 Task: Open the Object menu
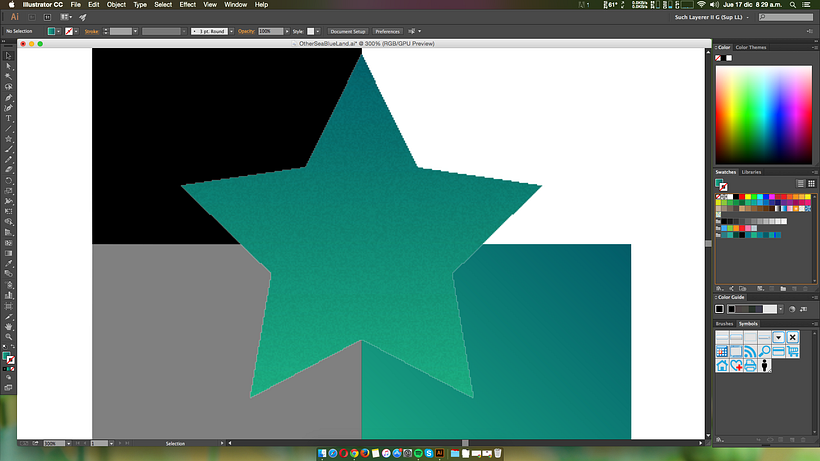[x=116, y=5]
